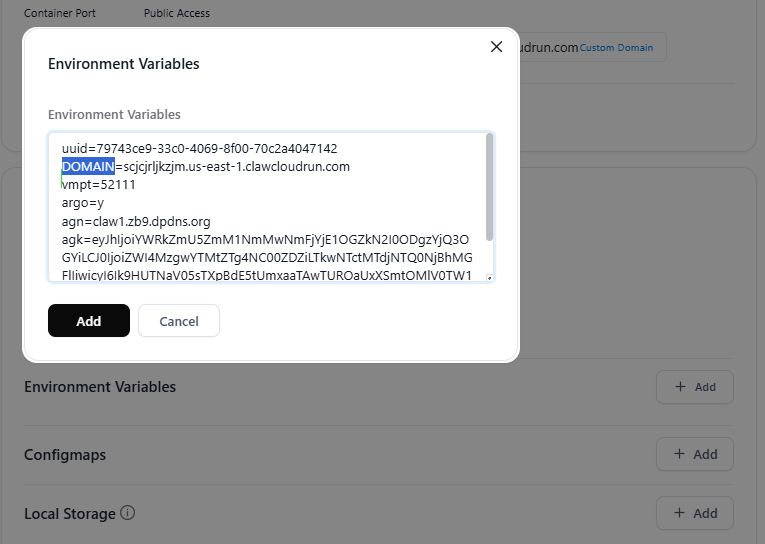The height and width of the screenshot is (544, 765).
Task: Click the agn=claw1.zb9.dpdns.org line
Action: (136, 222)
